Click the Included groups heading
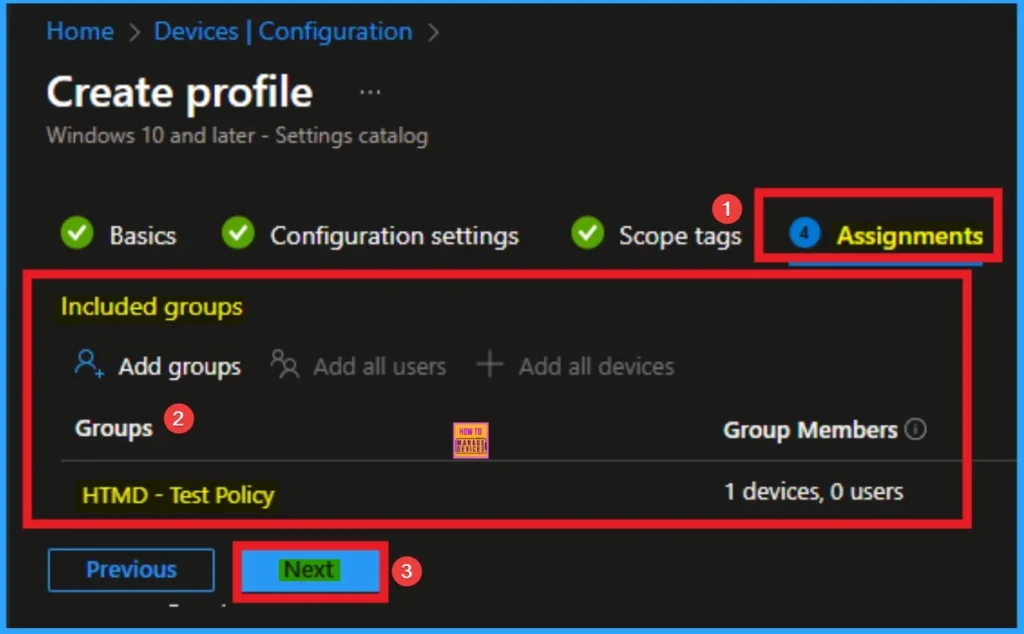 (152, 306)
